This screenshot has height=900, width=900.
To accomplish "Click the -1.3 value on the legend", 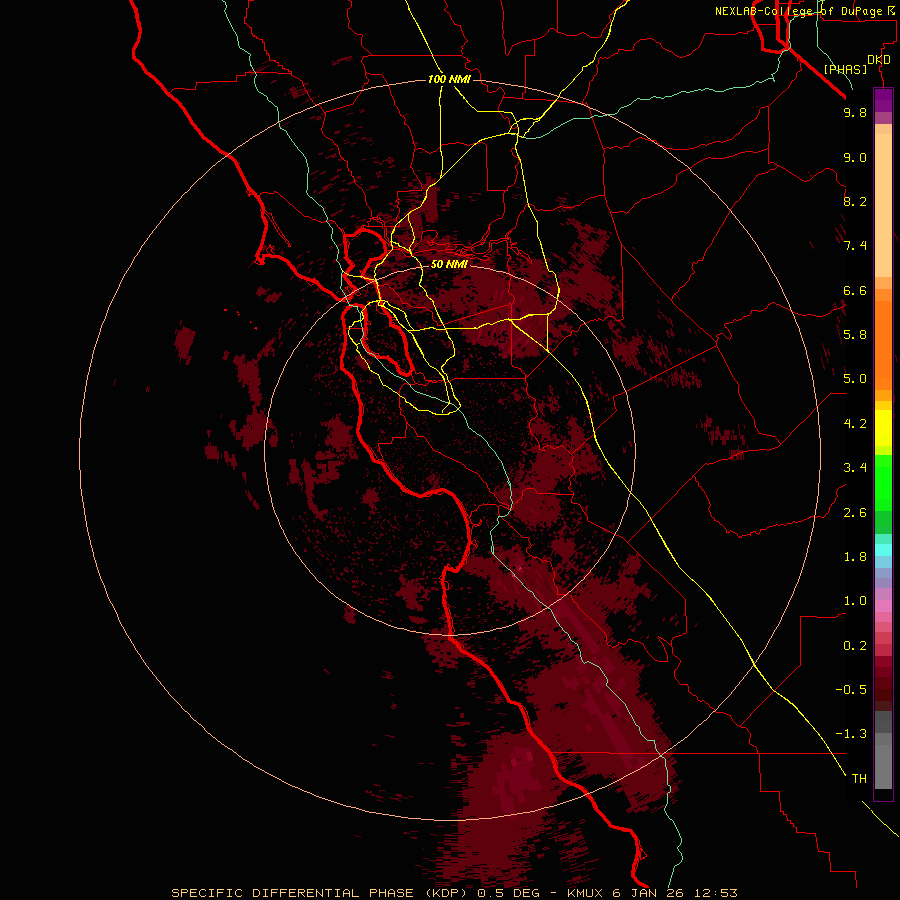I will click(851, 734).
